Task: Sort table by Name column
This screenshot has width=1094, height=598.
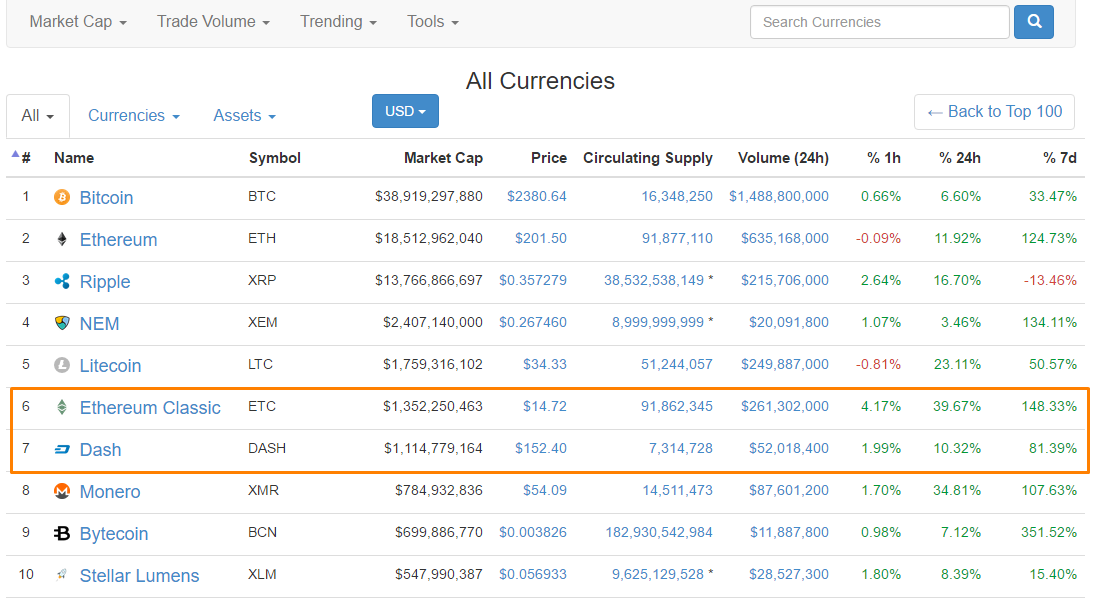Action: click(74, 158)
